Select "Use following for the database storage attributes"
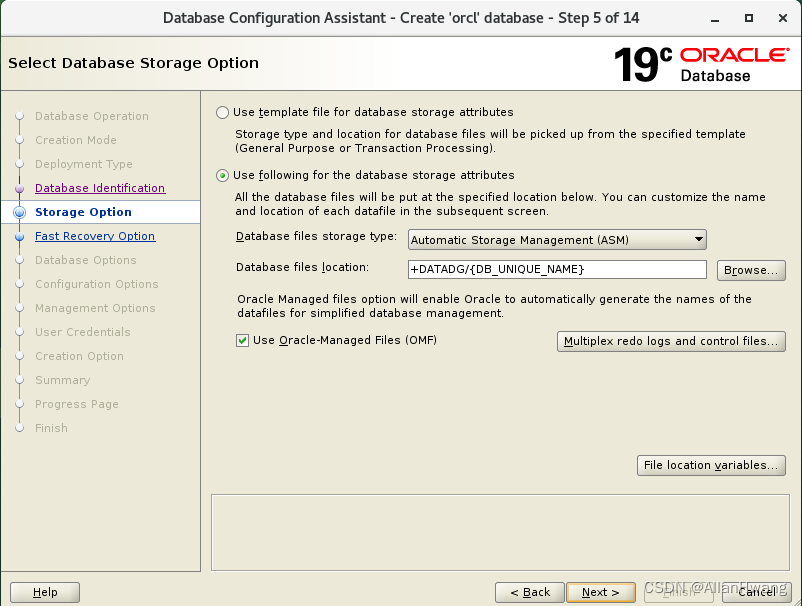 (221, 176)
